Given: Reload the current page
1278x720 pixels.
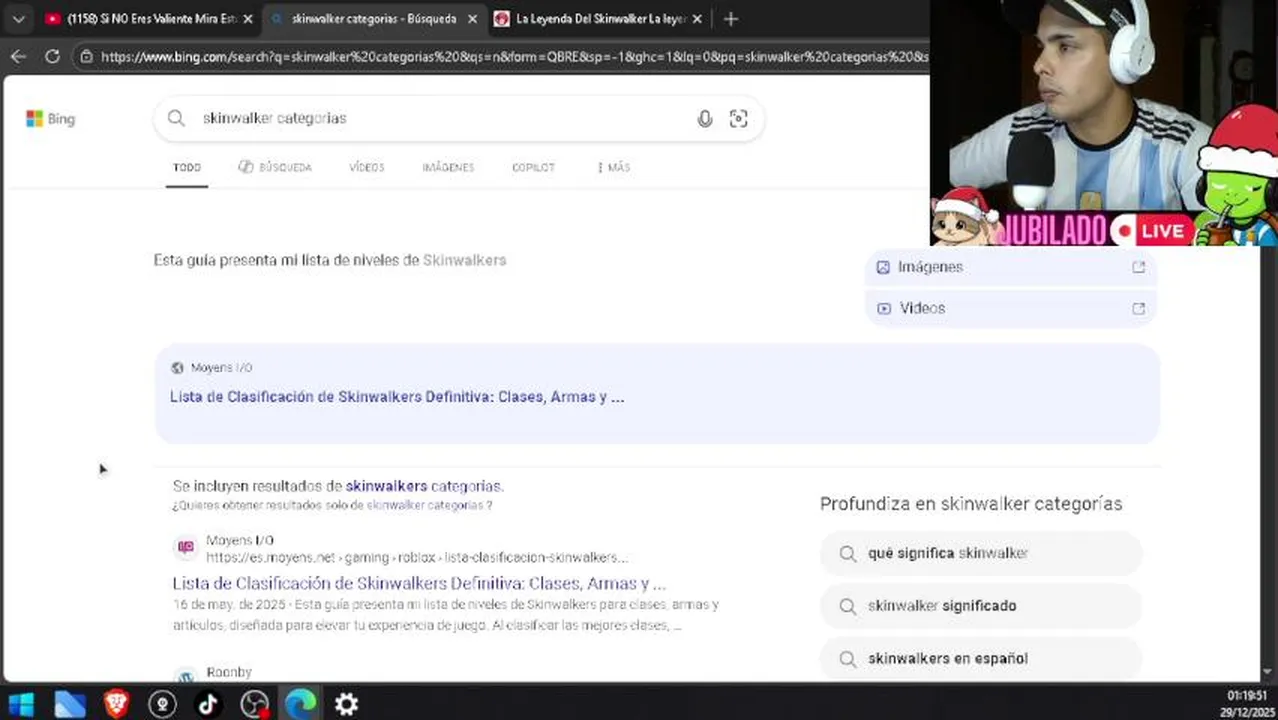Looking at the screenshot, I should (x=52, y=57).
